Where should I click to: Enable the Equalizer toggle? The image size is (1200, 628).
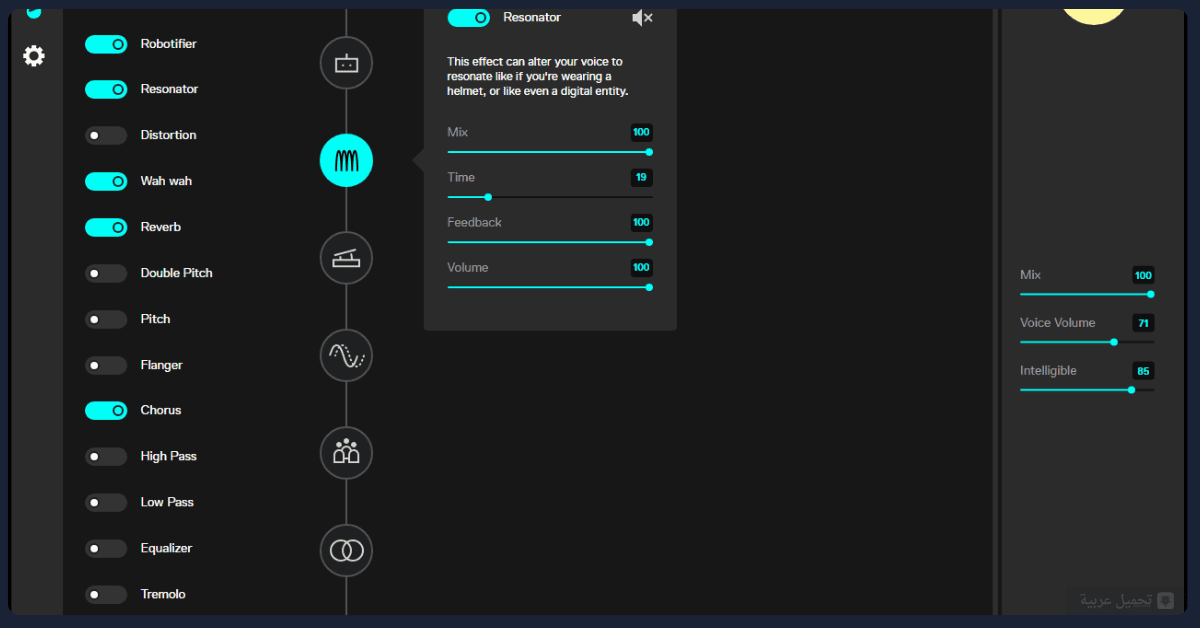[106, 548]
